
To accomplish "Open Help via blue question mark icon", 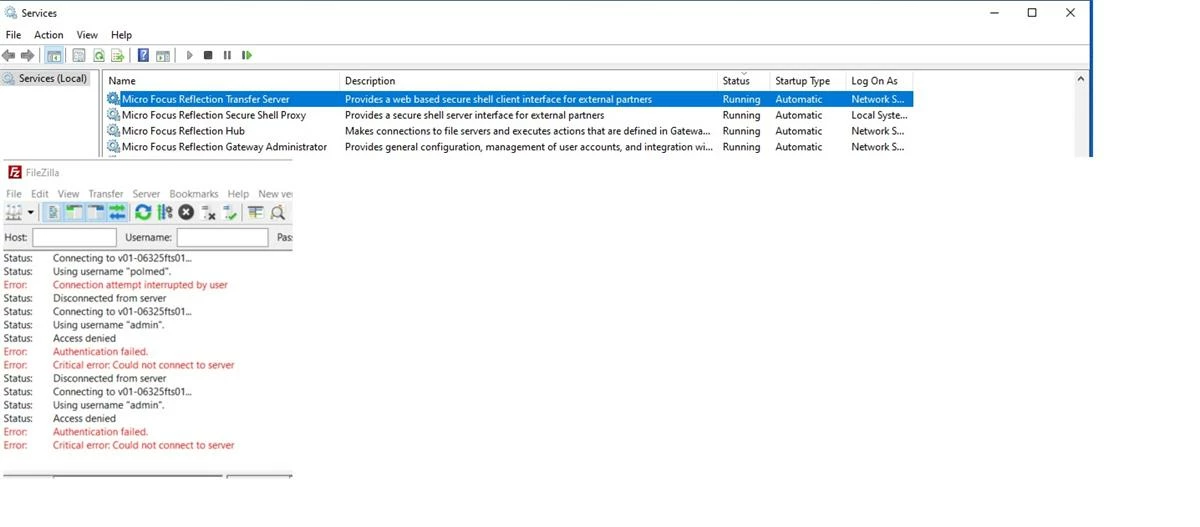I will point(144,55).
